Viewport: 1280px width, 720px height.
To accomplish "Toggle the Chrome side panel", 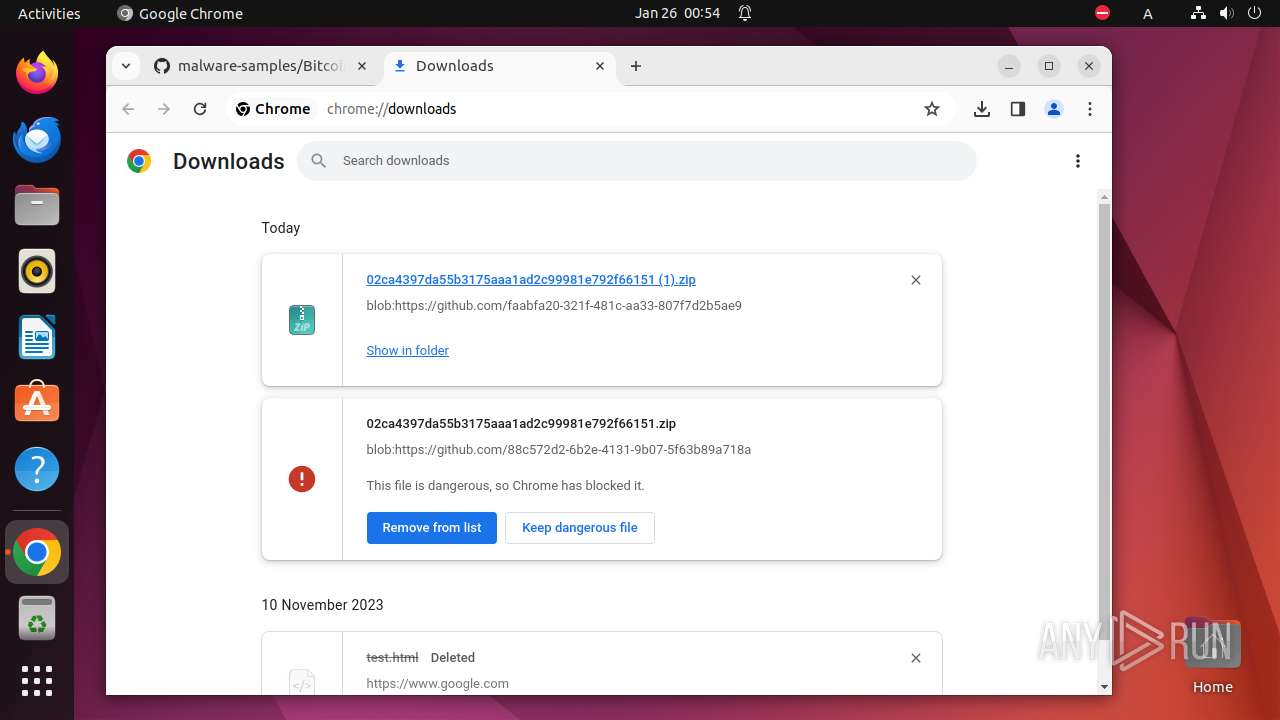I will click(x=1018, y=109).
